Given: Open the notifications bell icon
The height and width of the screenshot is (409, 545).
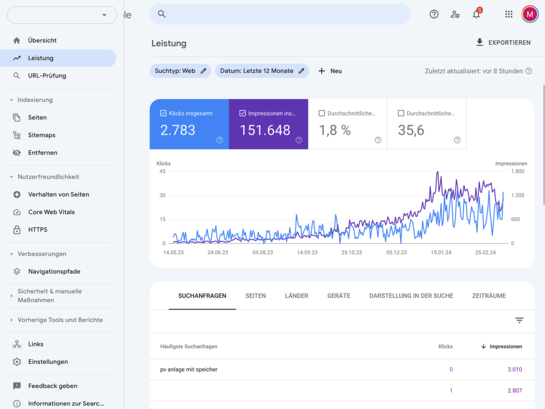Looking at the screenshot, I should tap(476, 14).
